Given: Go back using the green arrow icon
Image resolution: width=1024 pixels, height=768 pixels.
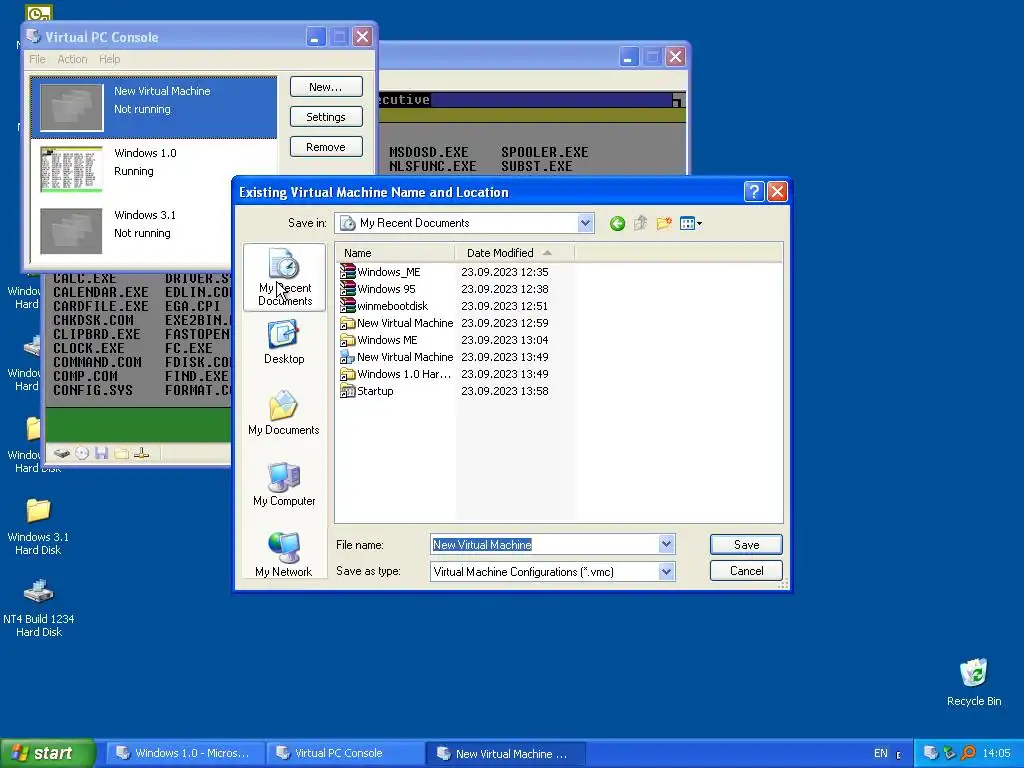Looking at the screenshot, I should coord(617,224).
